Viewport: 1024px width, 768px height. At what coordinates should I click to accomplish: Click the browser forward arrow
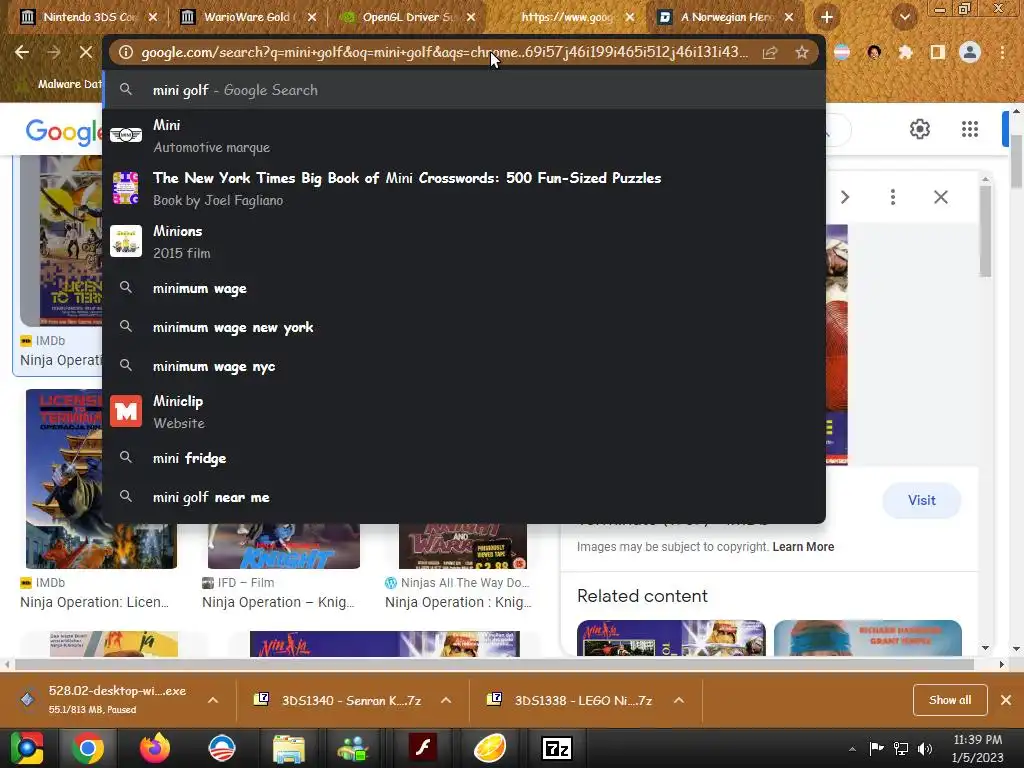[x=54, y=52]
